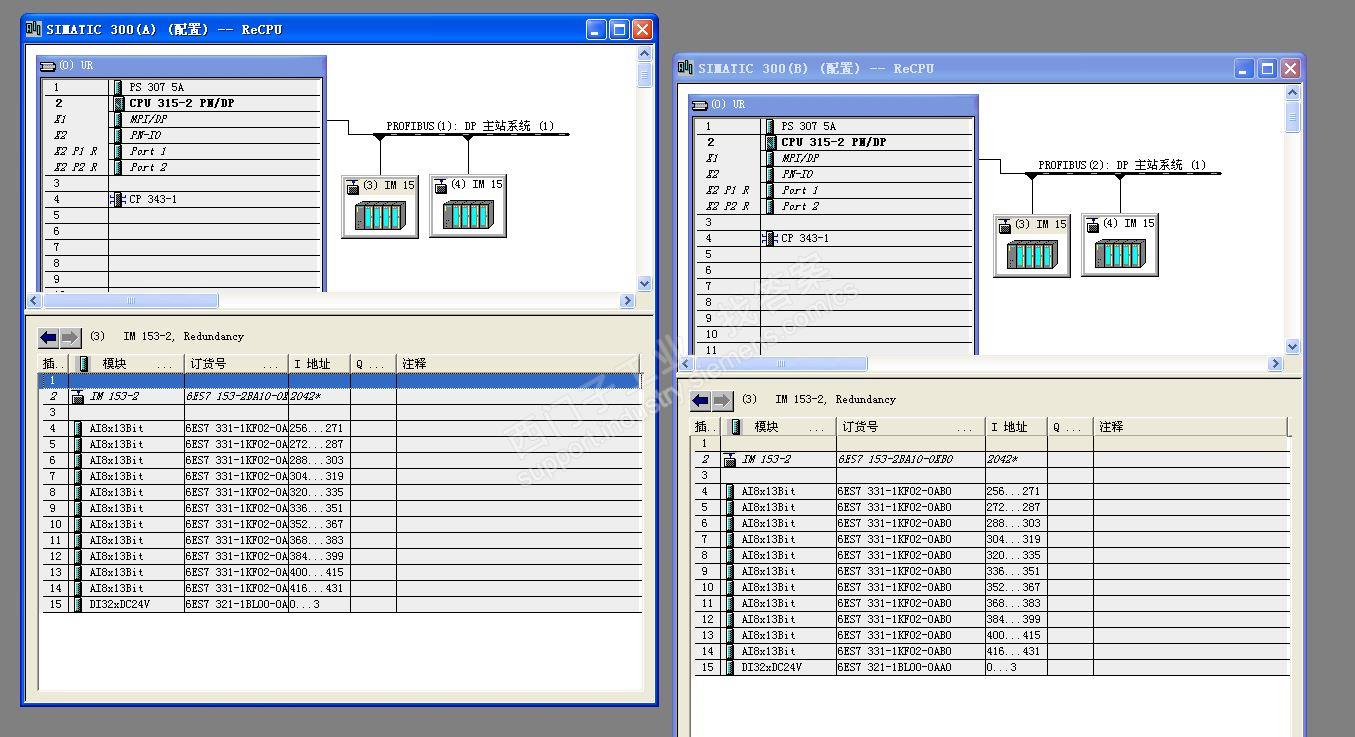Click address 416...431 cell in window A
Screen dimensions: 1355x737
pos(319,588)
